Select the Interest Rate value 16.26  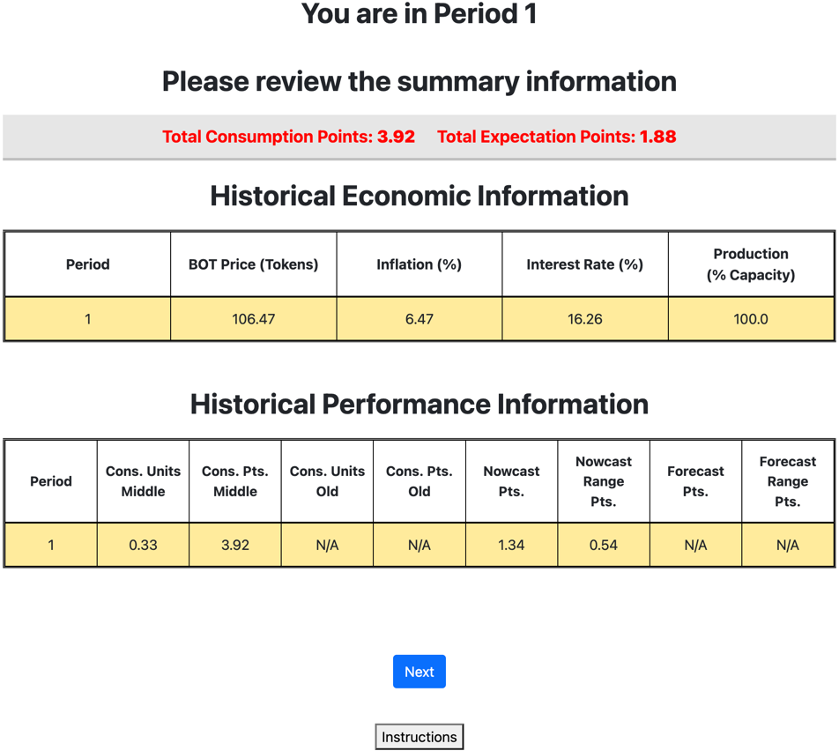pos(584,320)
